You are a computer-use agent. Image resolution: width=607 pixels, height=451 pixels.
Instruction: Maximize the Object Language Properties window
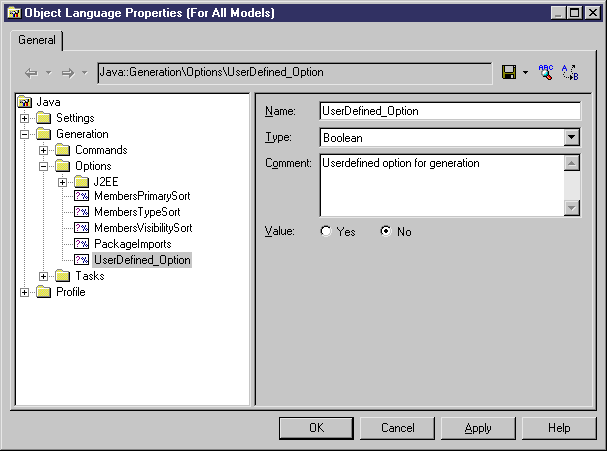coord(575,13)
